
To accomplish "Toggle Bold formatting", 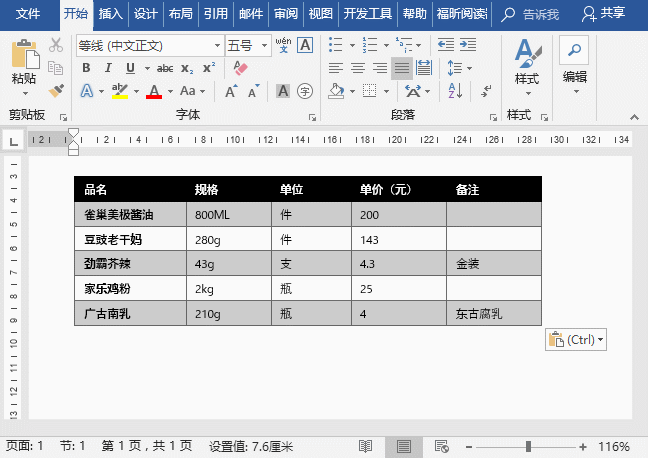I will (86, 68).
